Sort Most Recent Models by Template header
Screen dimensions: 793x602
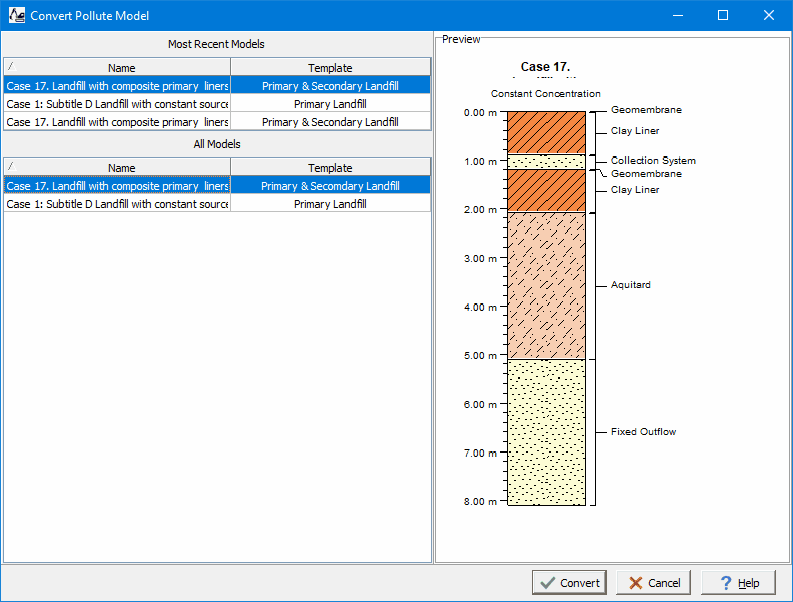(330, 68)
